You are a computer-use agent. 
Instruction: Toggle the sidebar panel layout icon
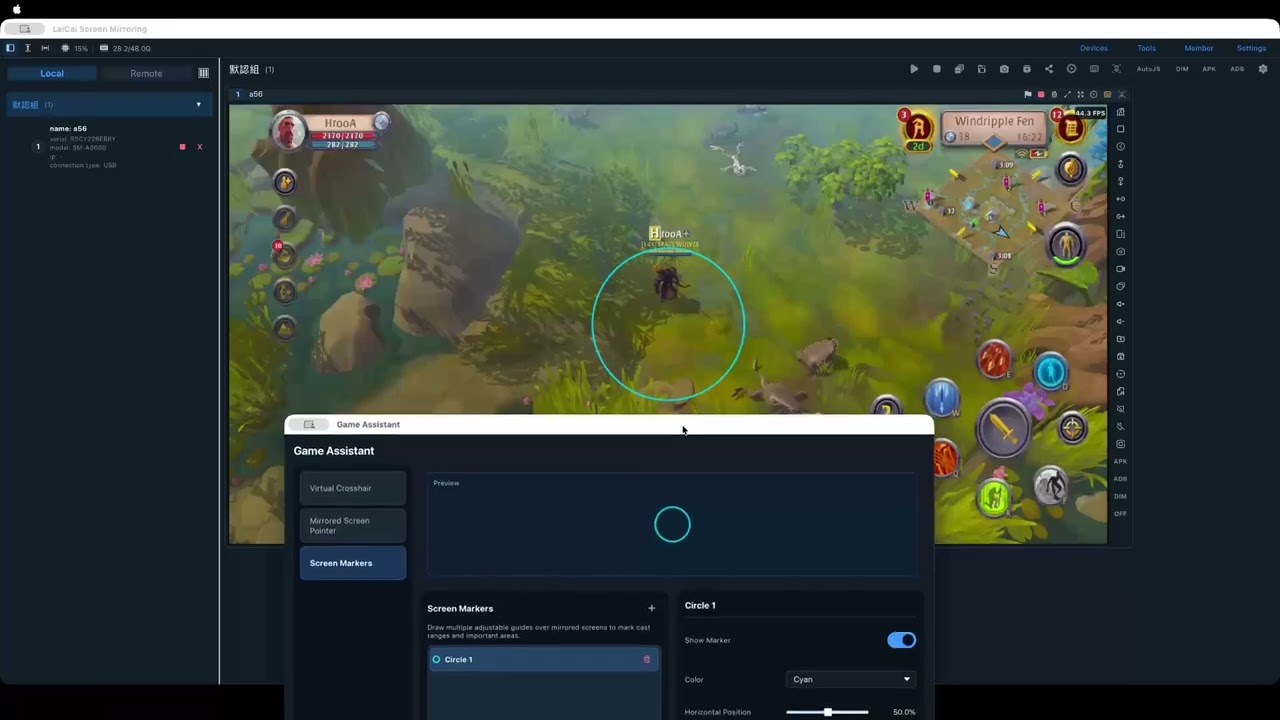10,48
